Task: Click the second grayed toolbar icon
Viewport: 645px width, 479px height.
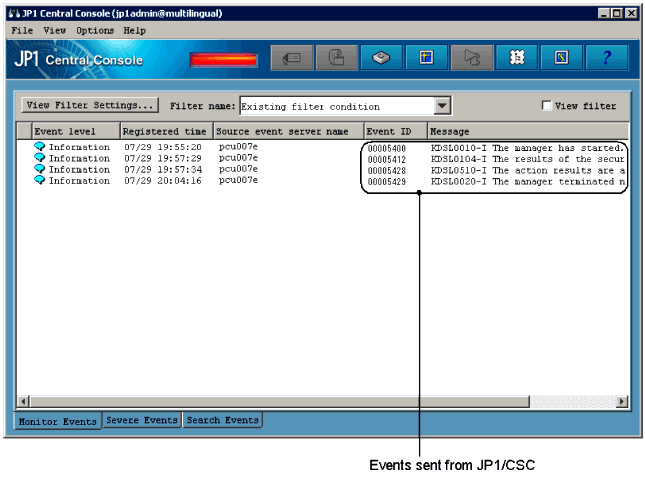Action: click(337, 59)
